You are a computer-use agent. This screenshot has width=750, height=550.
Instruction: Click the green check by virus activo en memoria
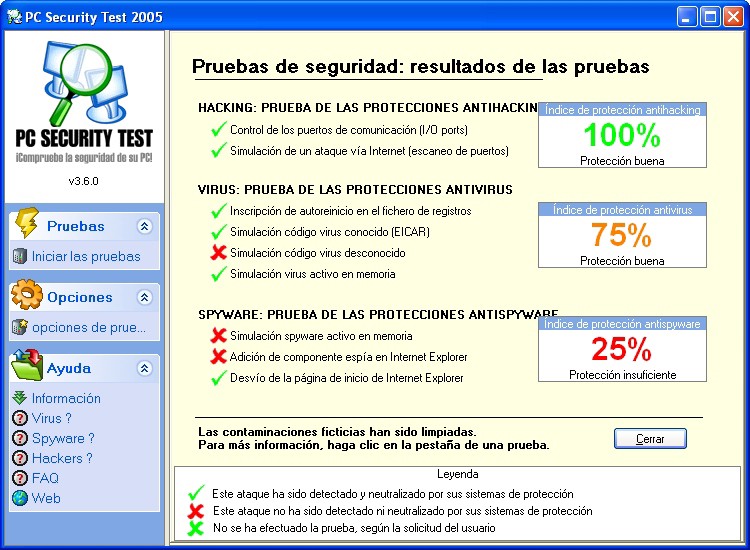218,274
